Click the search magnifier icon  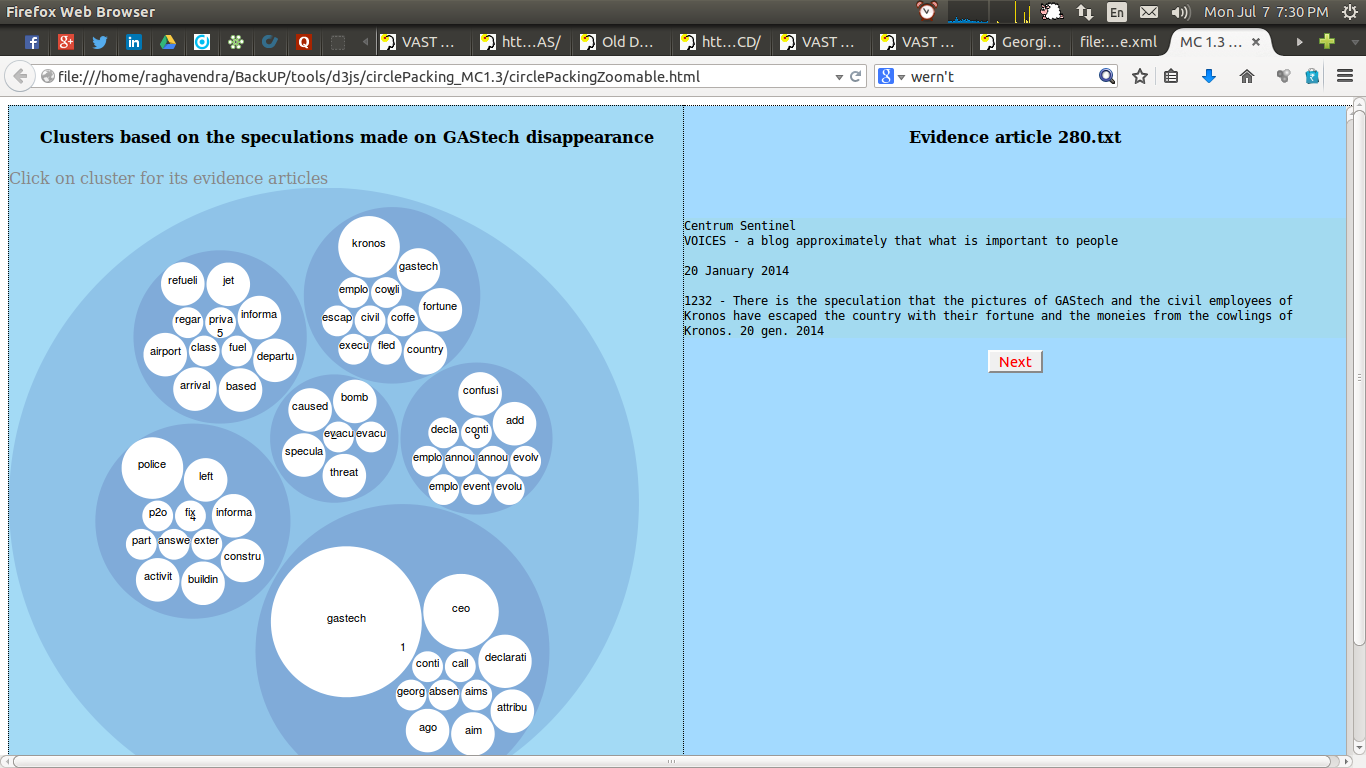[x=1106, y=76]
